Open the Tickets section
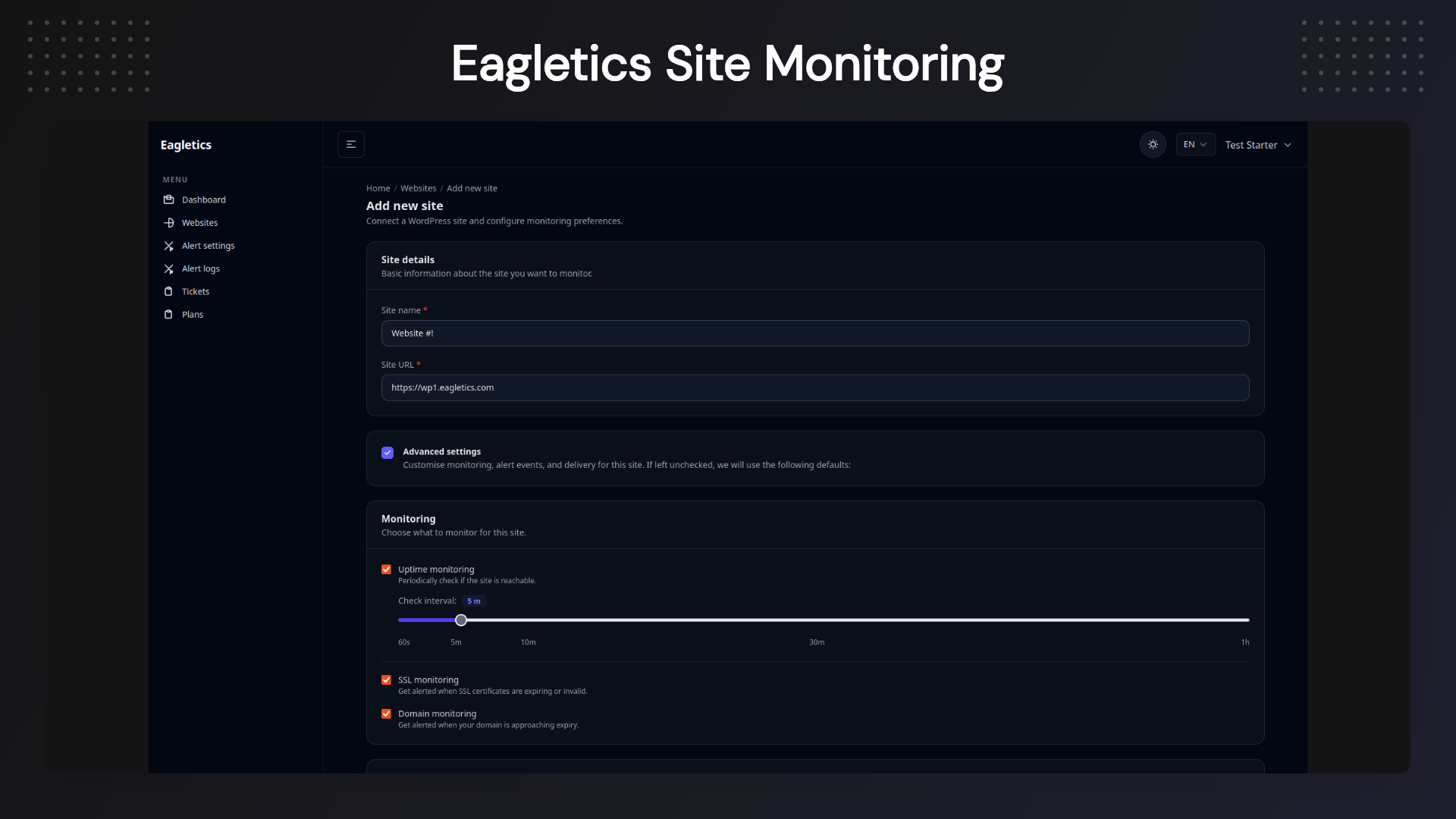 196,291
